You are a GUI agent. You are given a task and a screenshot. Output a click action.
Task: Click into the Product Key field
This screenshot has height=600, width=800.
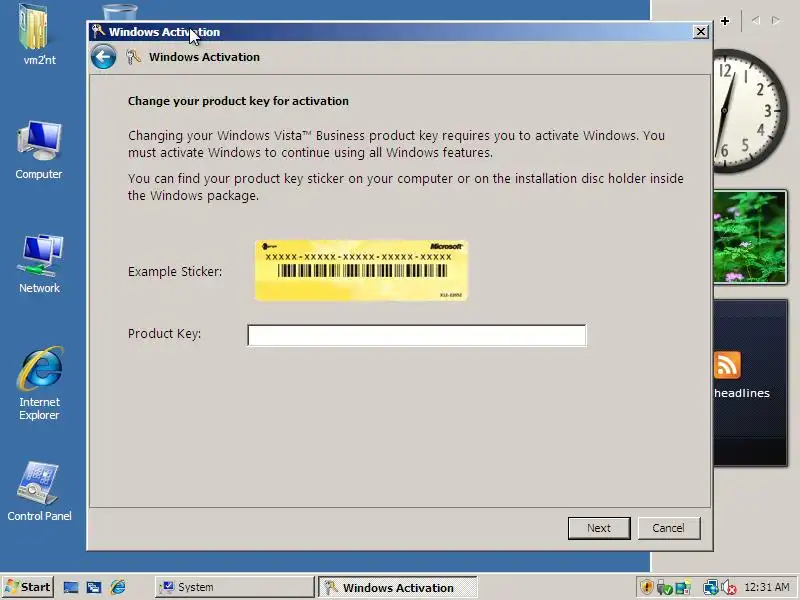pyautogui.click(x=417, y=335)
